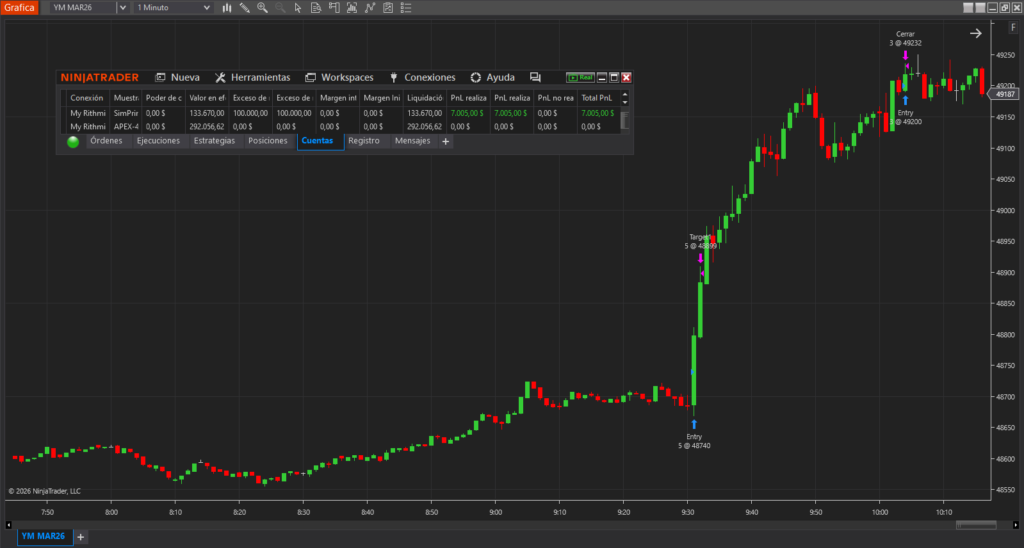The image size is (1024, 548).
Task: Click the arrow to scroll chart to latest bar
Action: 975,33
